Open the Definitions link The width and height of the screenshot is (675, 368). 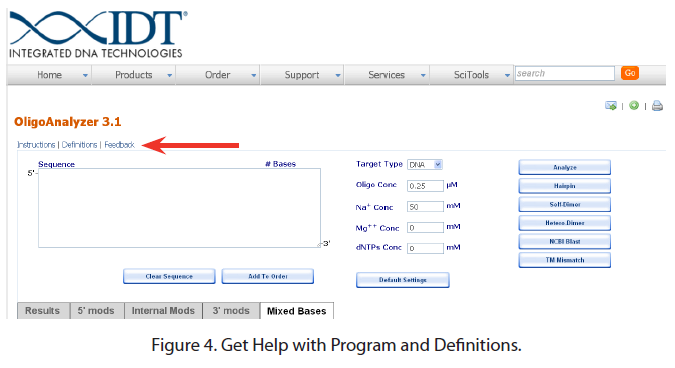pos(79,145)
